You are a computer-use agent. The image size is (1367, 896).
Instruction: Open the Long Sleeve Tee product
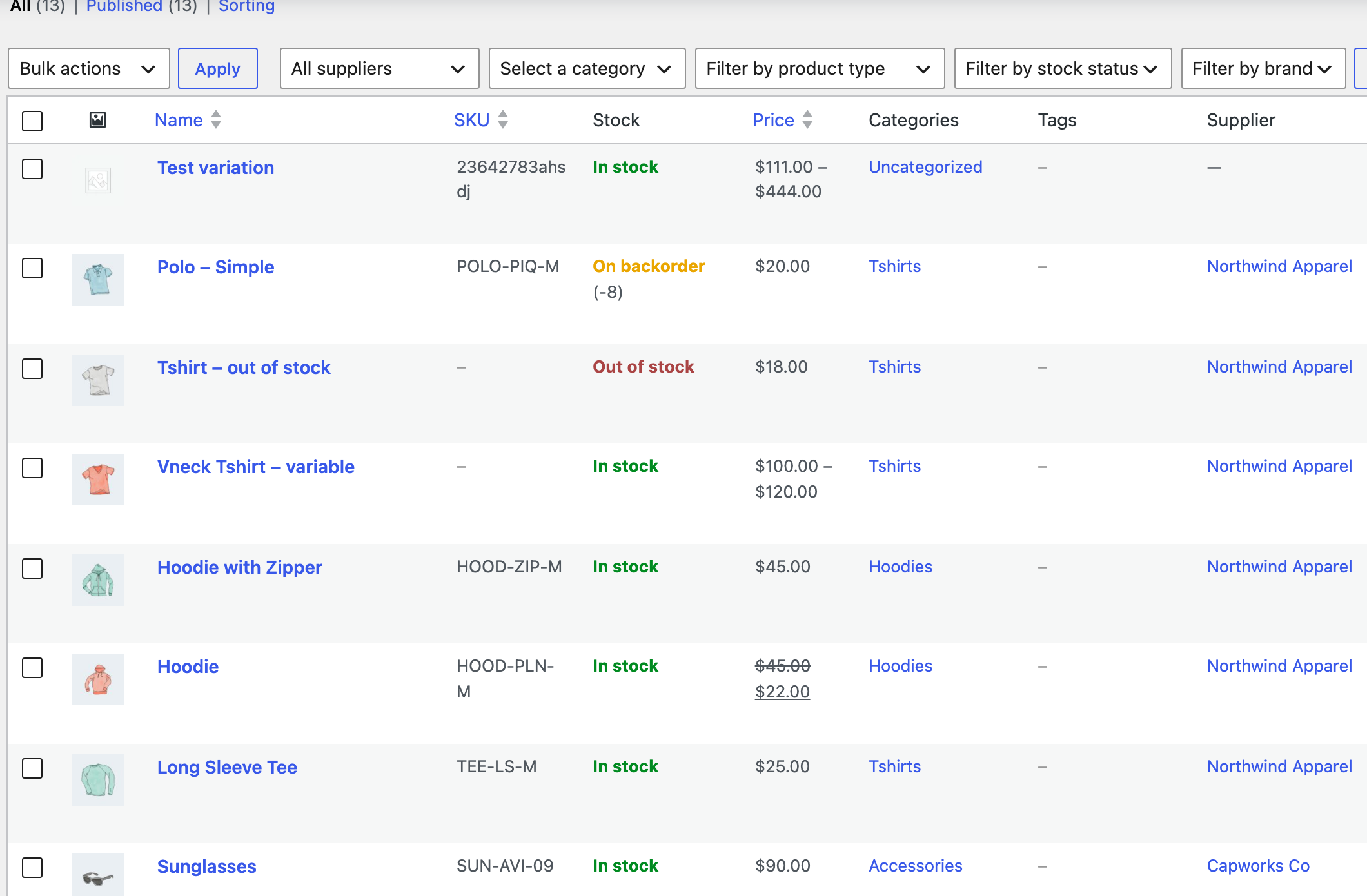228,767
